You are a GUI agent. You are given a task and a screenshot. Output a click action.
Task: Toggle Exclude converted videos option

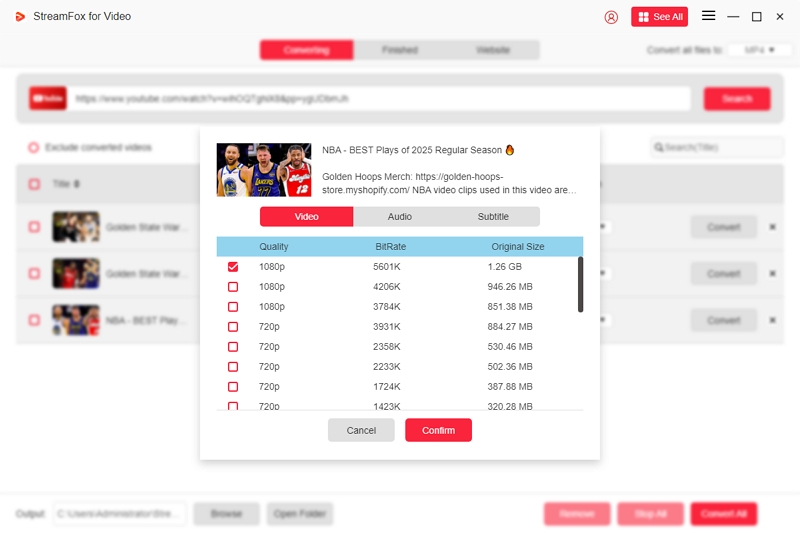(34, 147)
